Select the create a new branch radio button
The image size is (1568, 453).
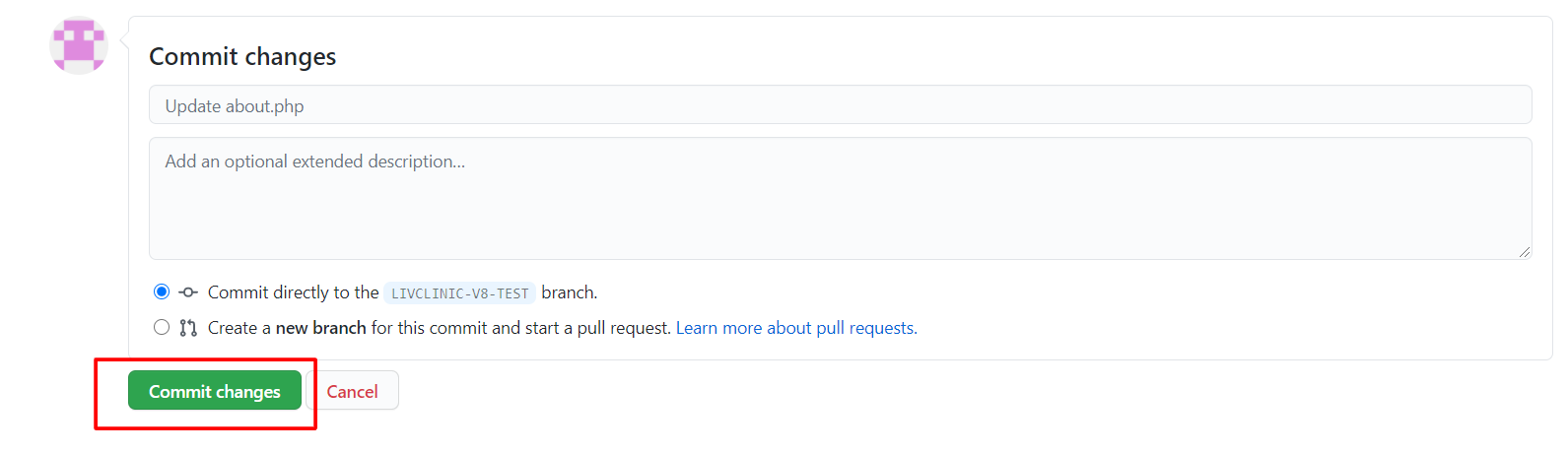(x=162, y=327)
